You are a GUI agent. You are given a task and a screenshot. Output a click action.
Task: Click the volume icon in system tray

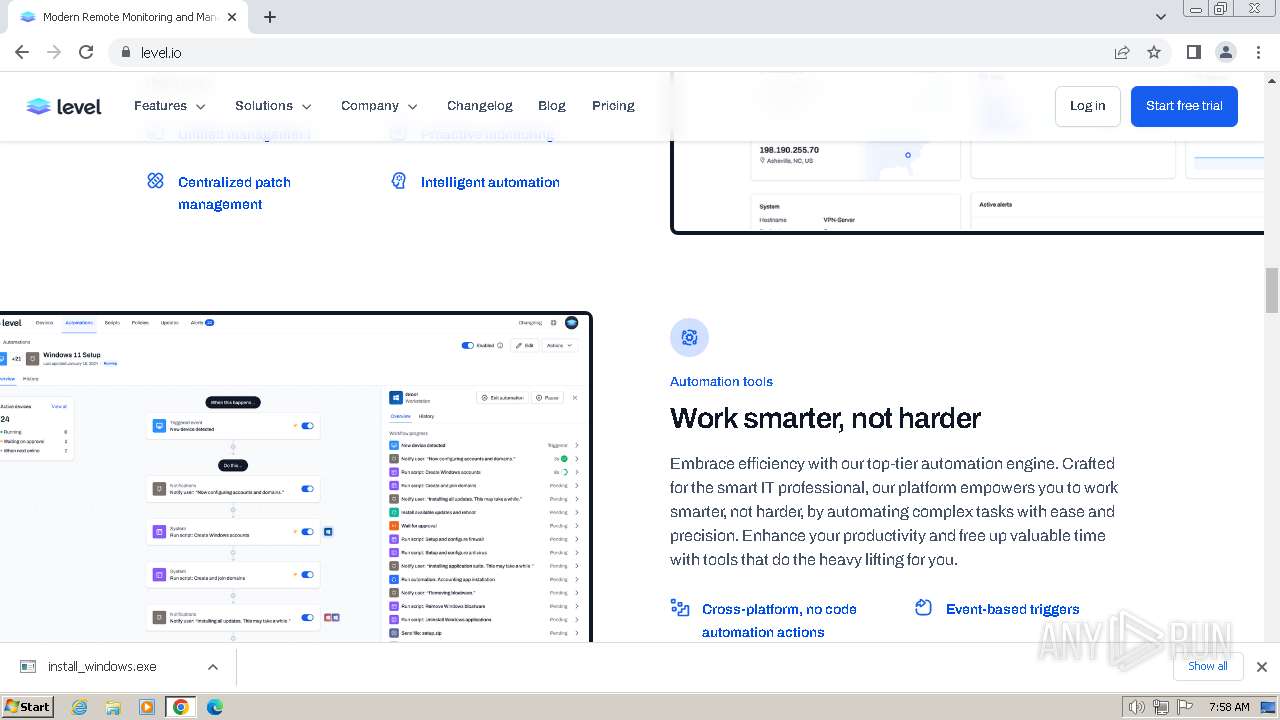[x=1136, y=707]
